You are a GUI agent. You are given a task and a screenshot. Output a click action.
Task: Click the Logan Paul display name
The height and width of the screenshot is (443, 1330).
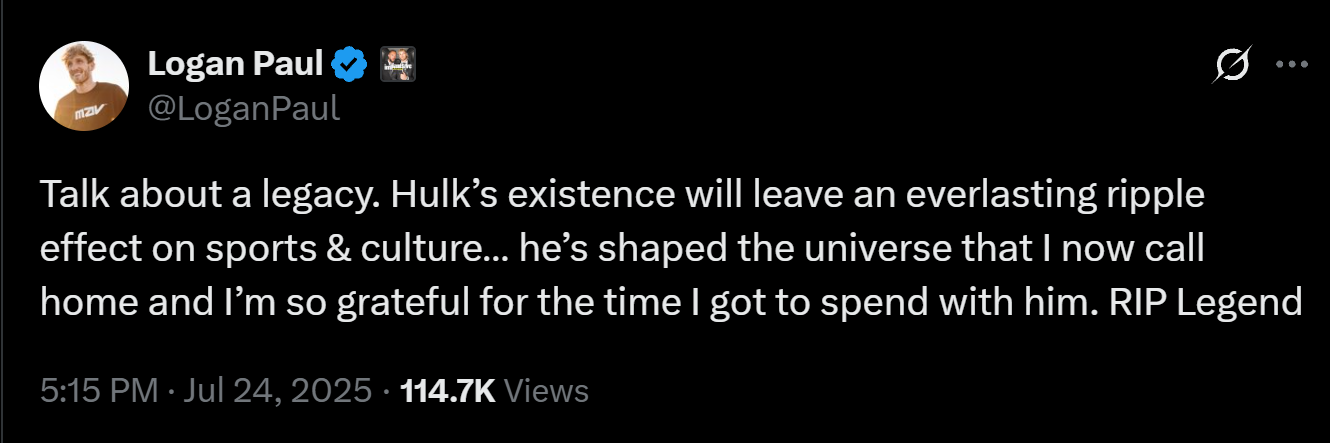(235, 66)
